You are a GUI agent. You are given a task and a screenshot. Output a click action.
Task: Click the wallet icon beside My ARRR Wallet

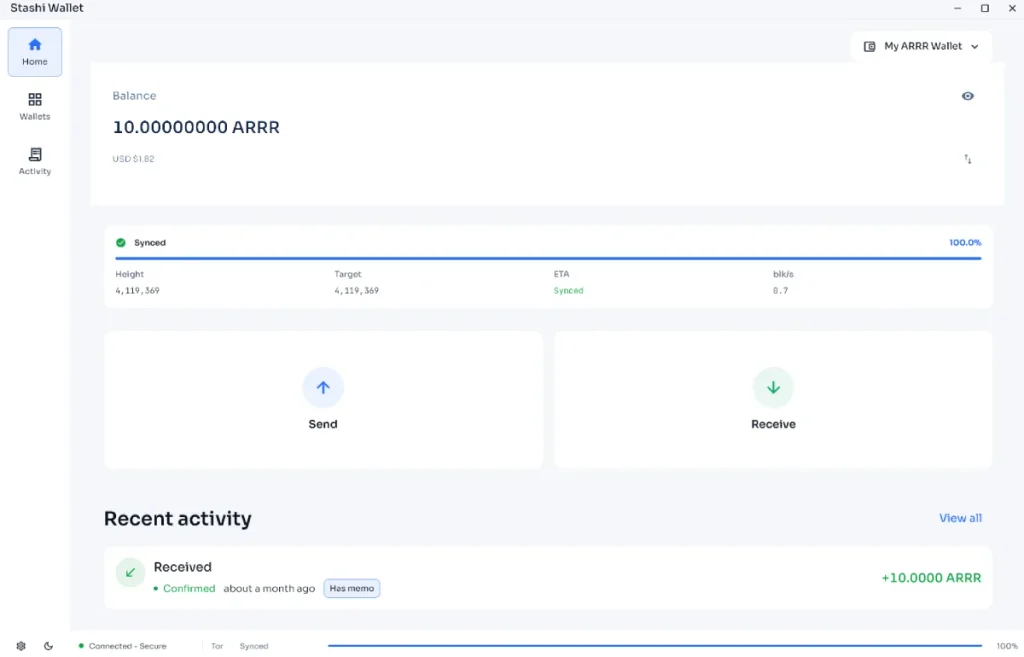coord(869,46)
